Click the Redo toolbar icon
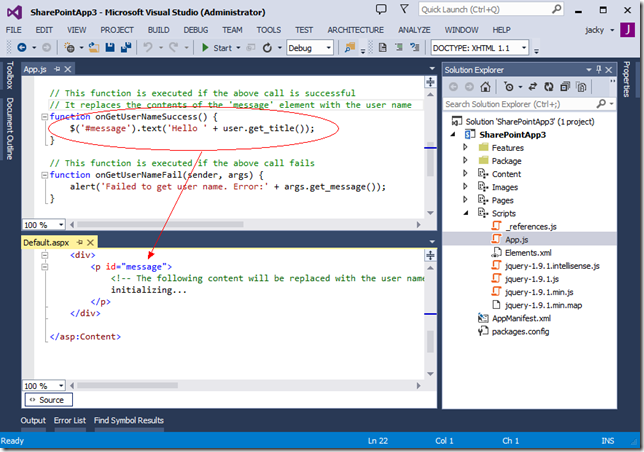 (x=174, y=48)
